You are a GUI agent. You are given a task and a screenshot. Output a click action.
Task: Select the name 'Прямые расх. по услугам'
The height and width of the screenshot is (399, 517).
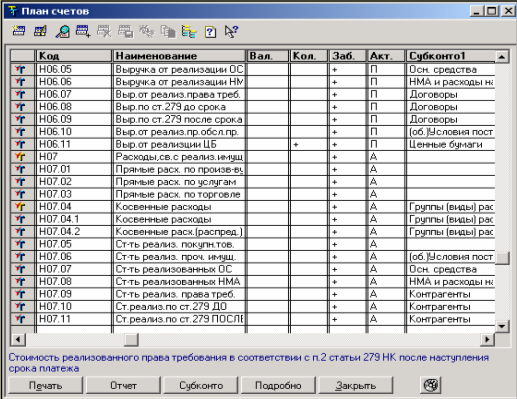(179, 181)
